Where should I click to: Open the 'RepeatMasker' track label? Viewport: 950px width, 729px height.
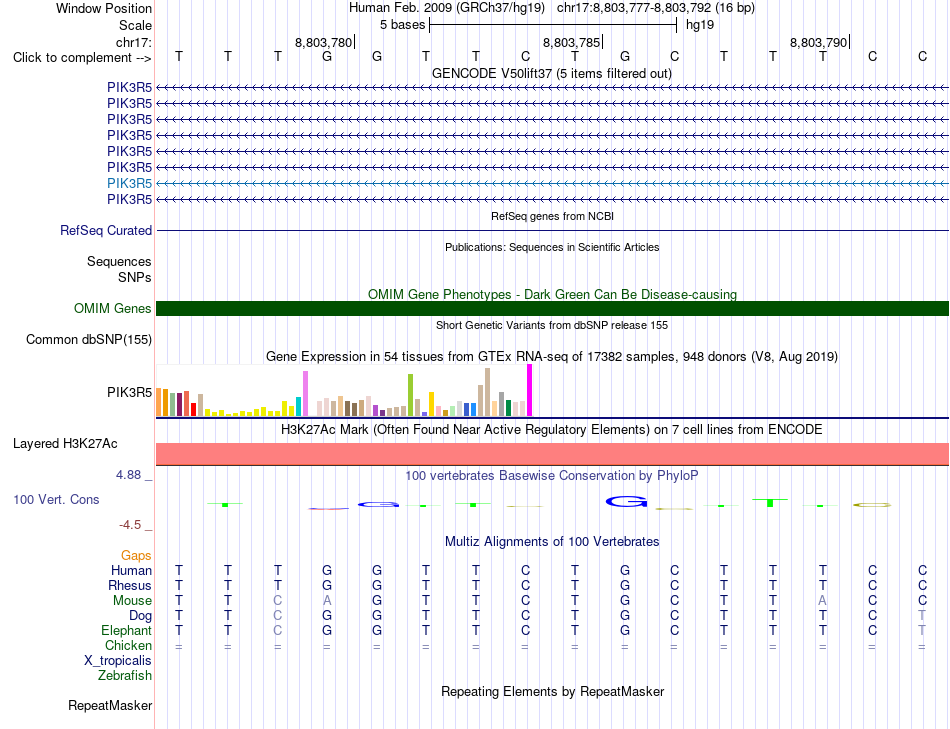pyautogui.click(x=110, y=705)
